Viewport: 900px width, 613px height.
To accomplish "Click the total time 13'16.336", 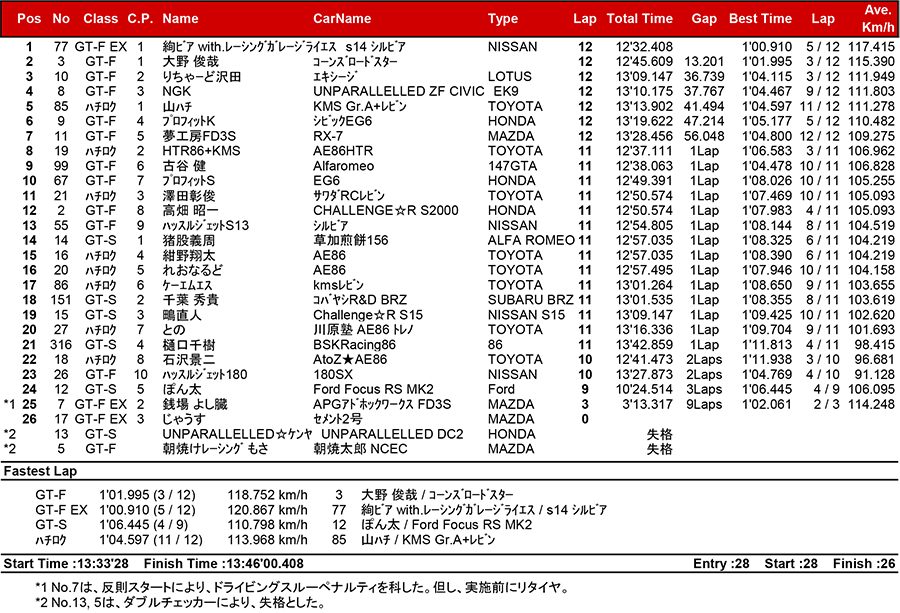I will point(644,330).
